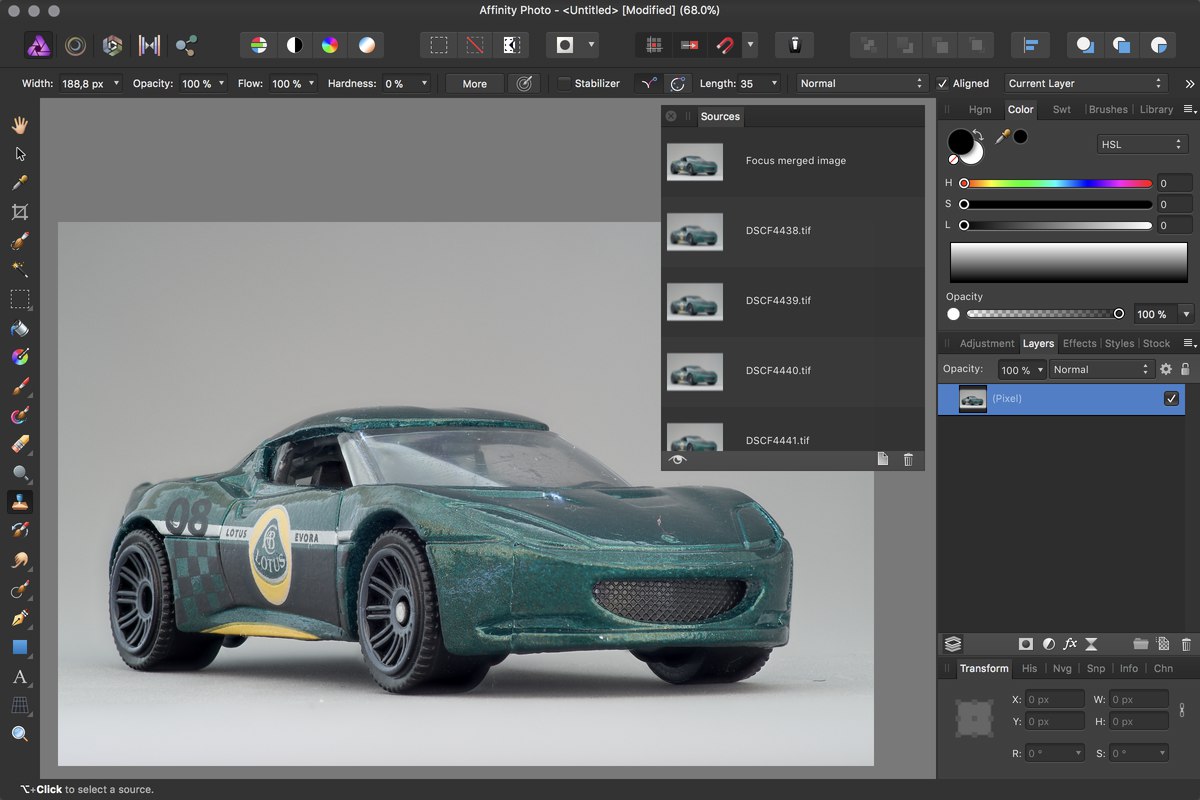Screen dimensions: 1200x800
Task: Select the Zoom magnifier tool
Action: point(19,734)
